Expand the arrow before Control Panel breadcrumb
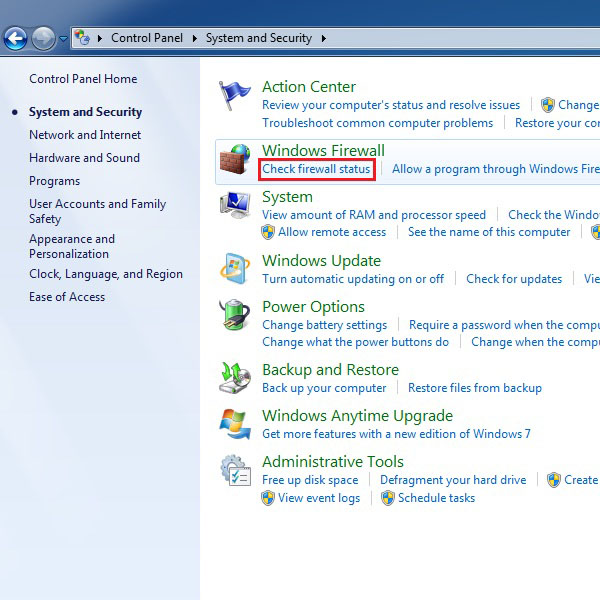600x600 pixels. point(100,38)
